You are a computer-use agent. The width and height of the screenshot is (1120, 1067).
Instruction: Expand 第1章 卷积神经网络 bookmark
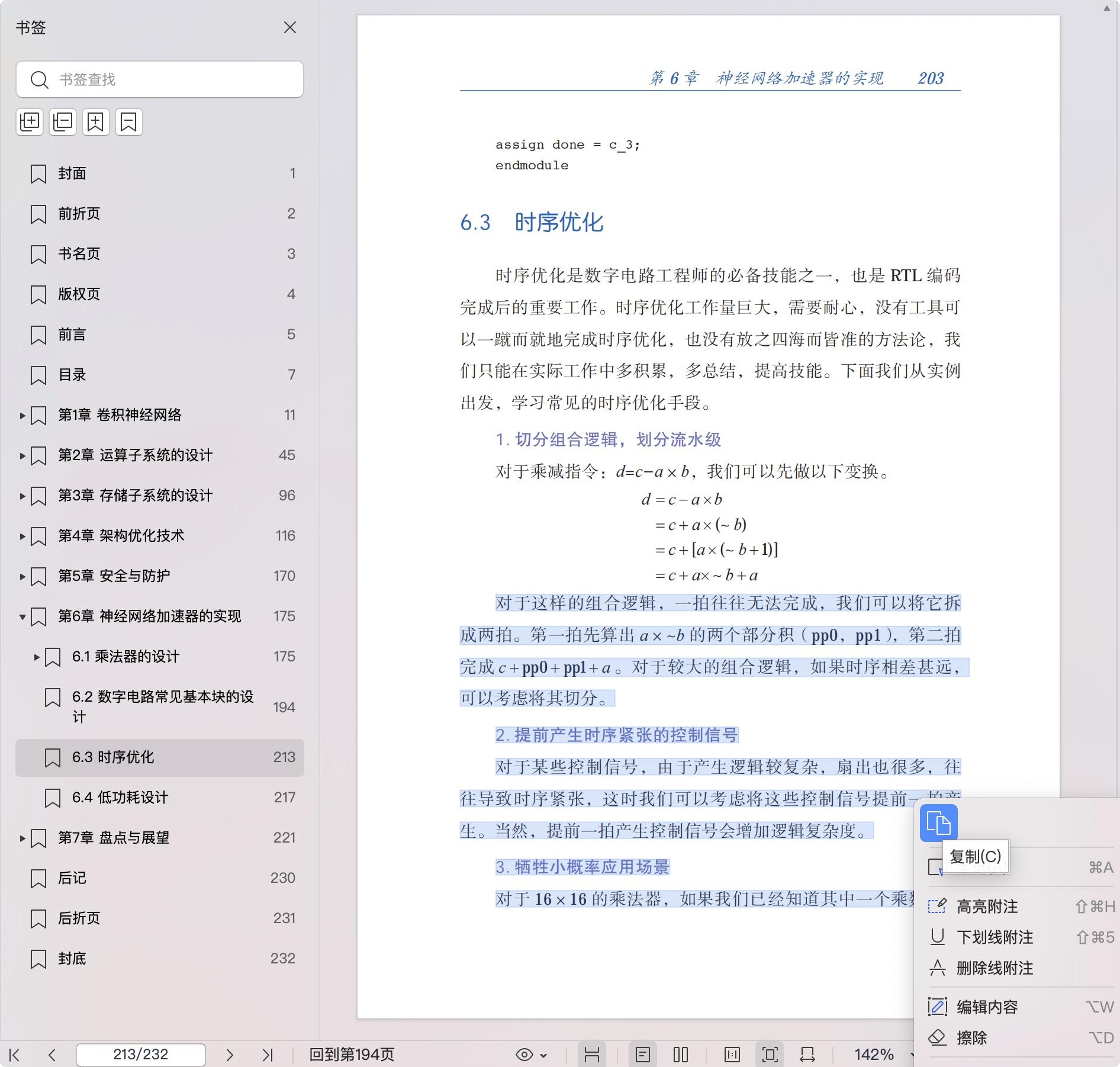tap(22, 416)
